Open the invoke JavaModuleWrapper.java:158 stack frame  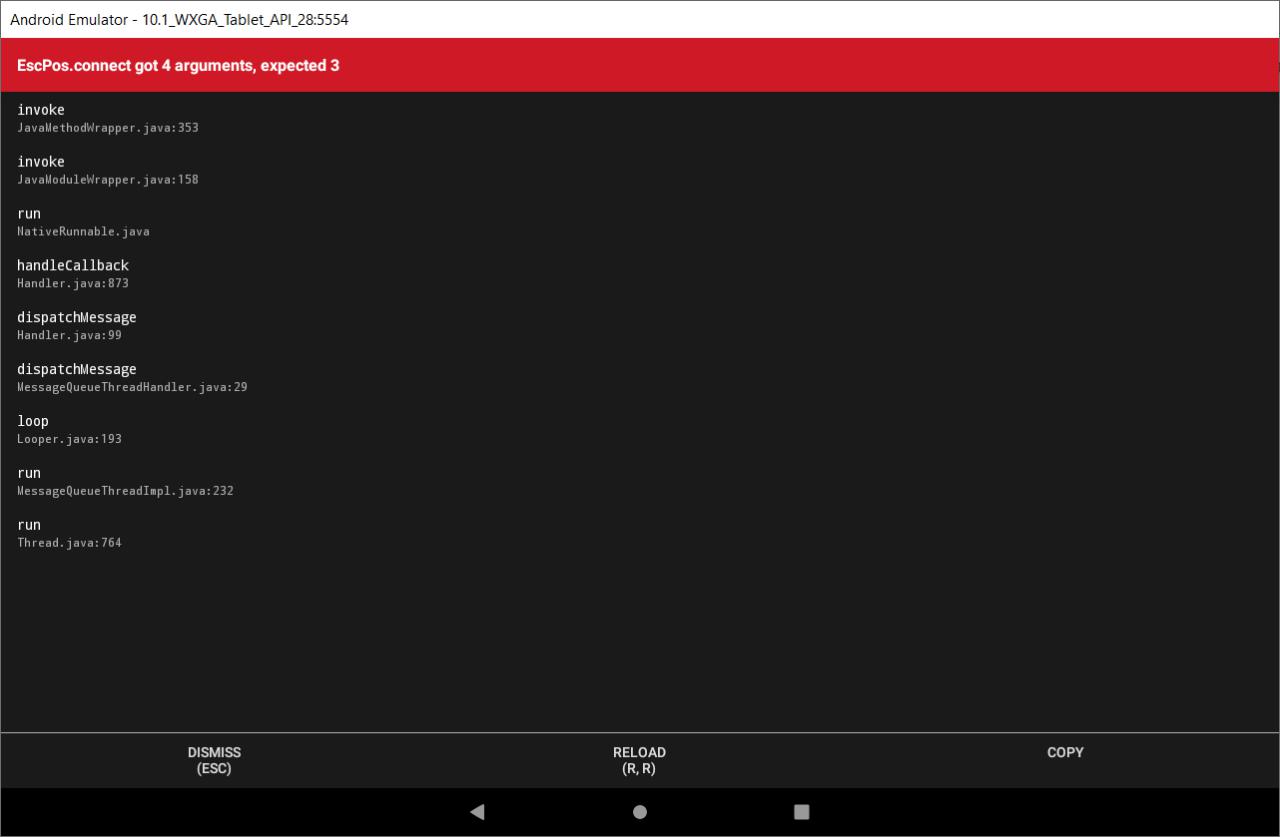(x=640, y=170)
